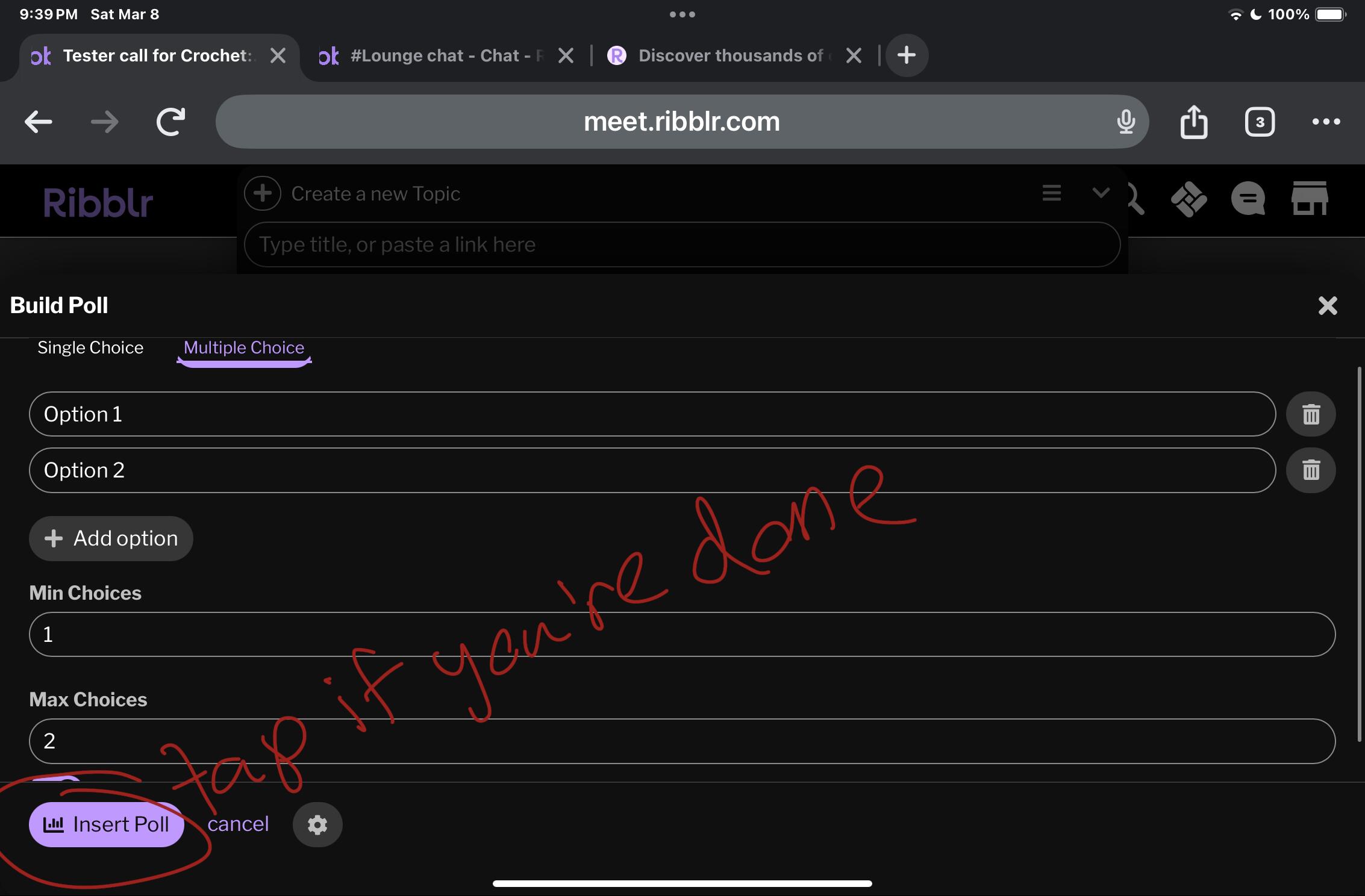Image resolution: width=1365 pixels, height=896 pixels.
Task: Tap the battery indicator in status bar
Action: (x=1330, y=14)
